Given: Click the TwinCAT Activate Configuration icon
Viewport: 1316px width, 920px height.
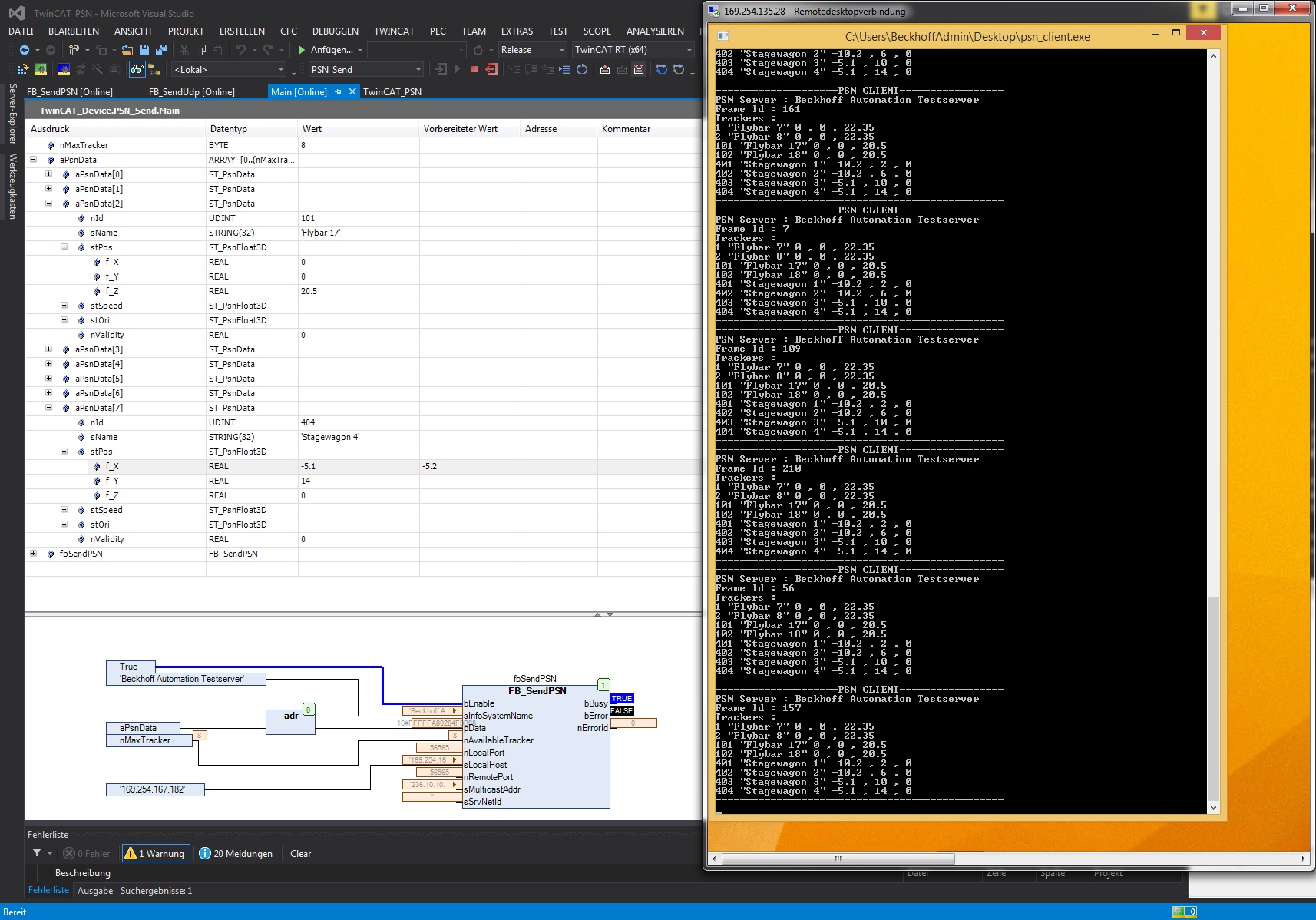Looking at the screenshot, I should tap(22, 70).
